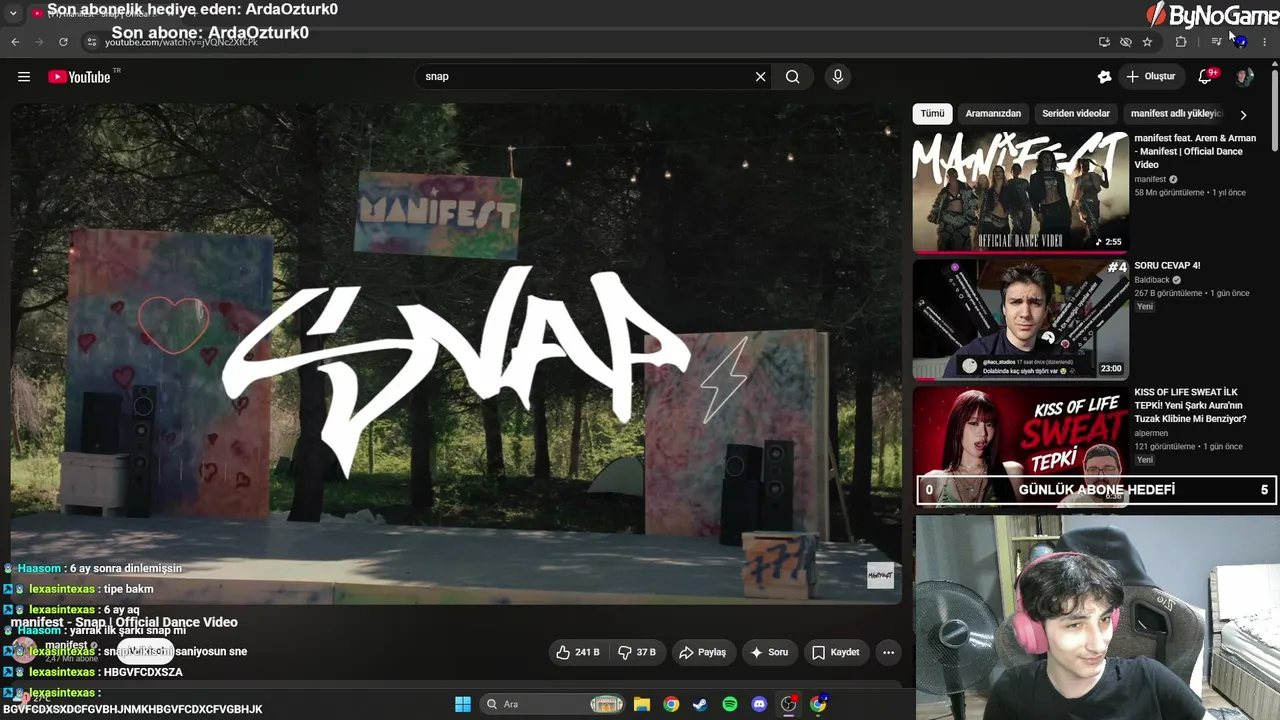Show more filter chips with right arrow
This screenshot has width=1280, height=720.
pyautogui.click(x=1243, y=115)
